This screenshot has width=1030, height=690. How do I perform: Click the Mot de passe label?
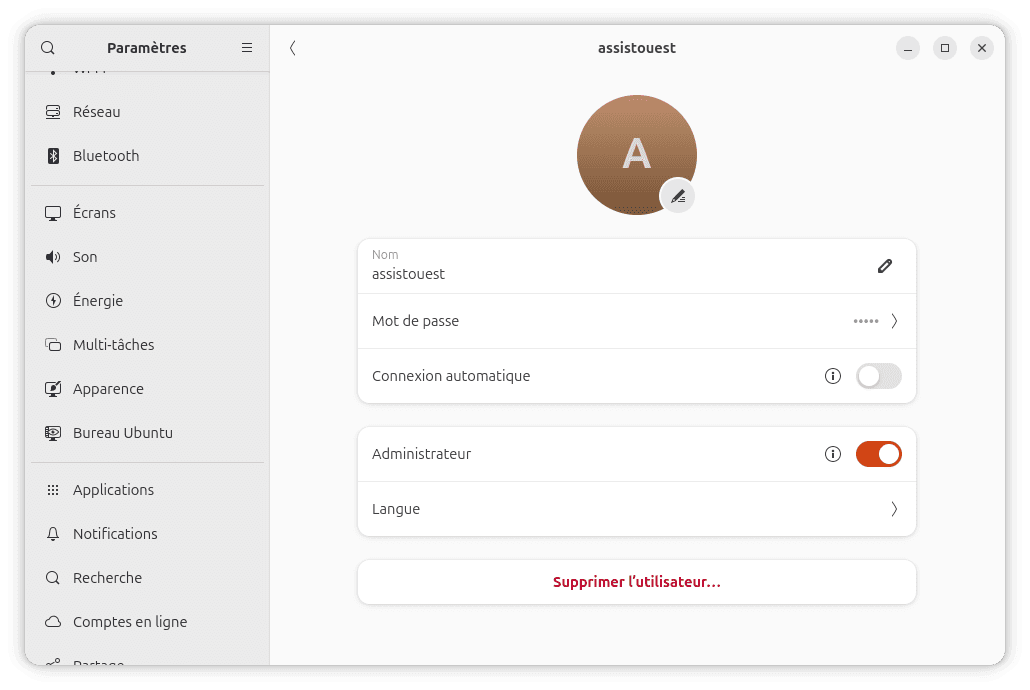coord(415,321)
